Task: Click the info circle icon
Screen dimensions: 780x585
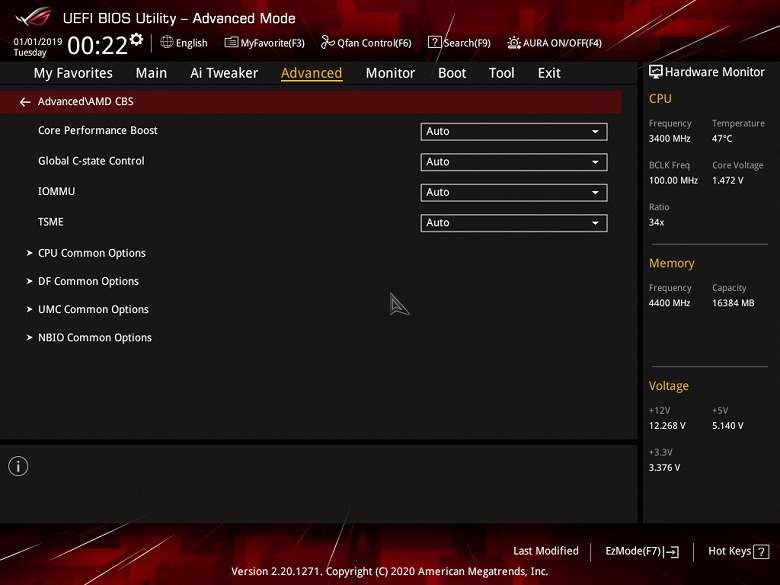Action: (18, 466)
